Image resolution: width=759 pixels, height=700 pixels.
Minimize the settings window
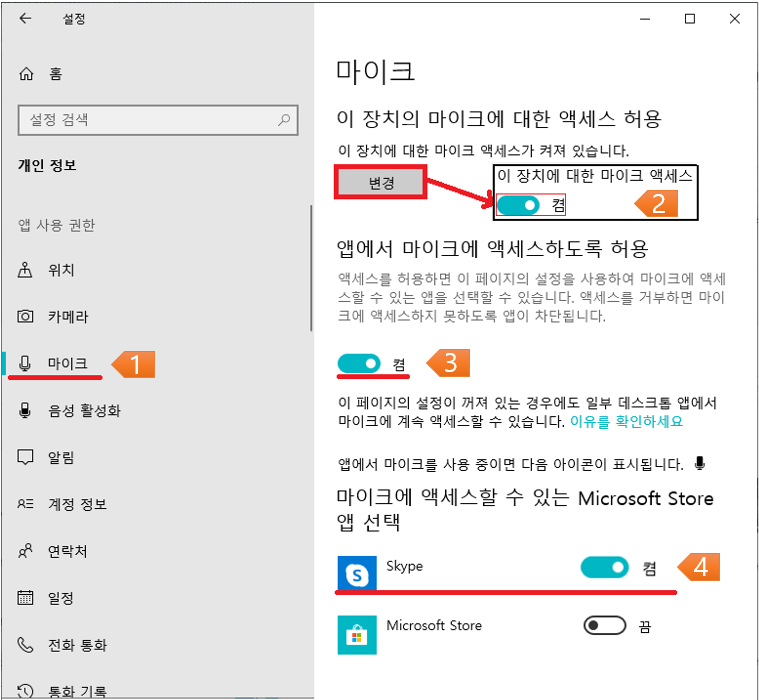coord(645,18)
